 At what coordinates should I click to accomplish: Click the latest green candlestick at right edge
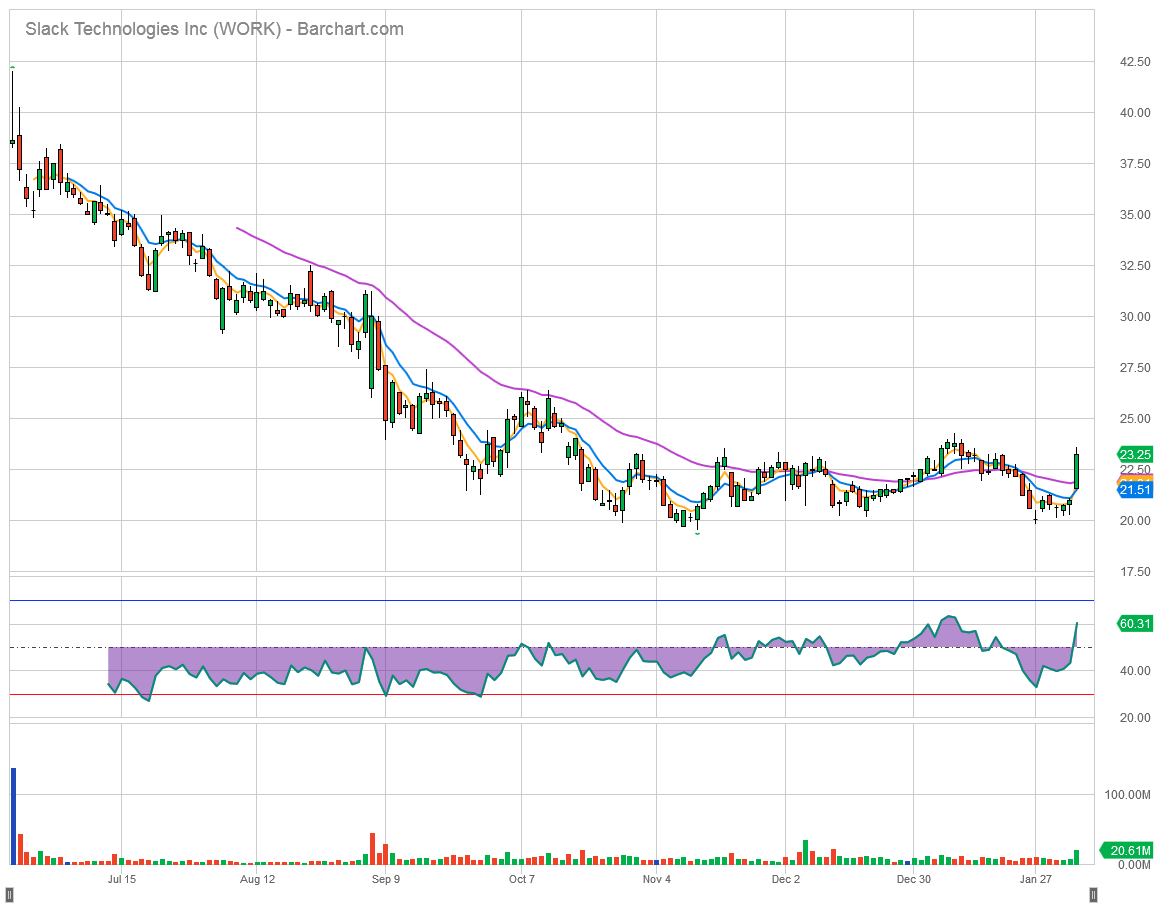[1077, 469]
